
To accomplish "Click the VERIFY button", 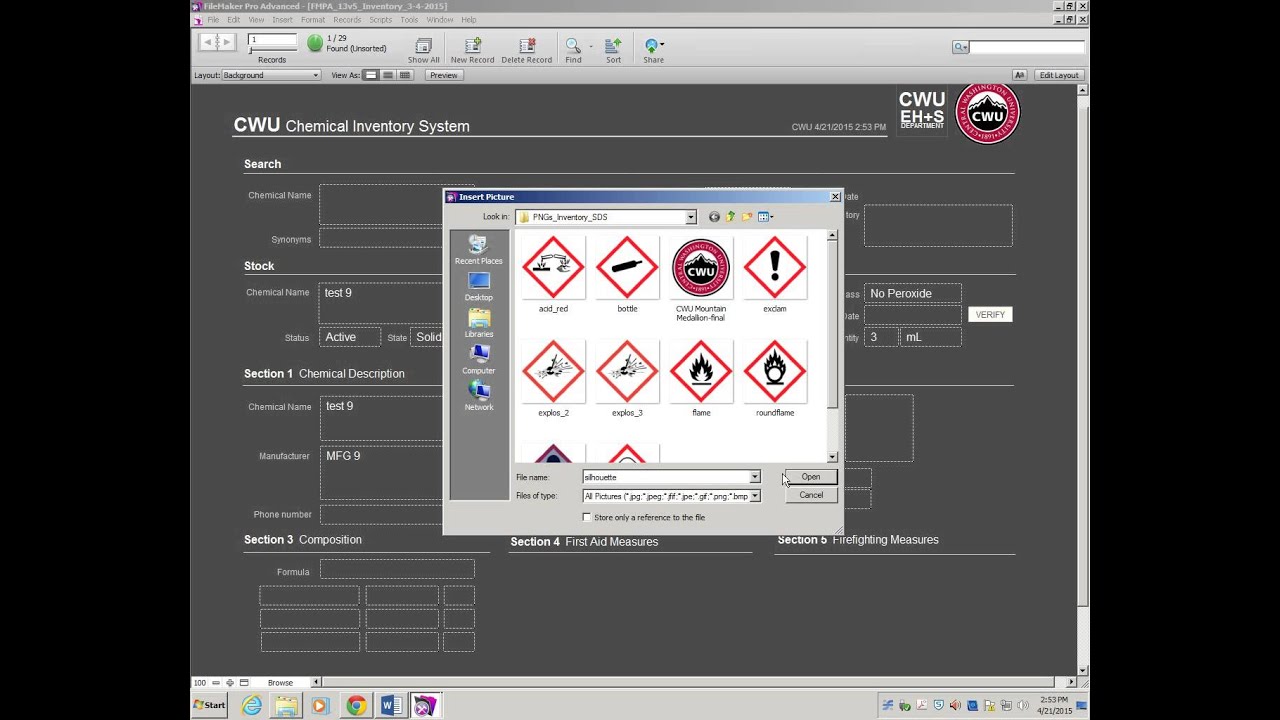I will pos(990,315).
